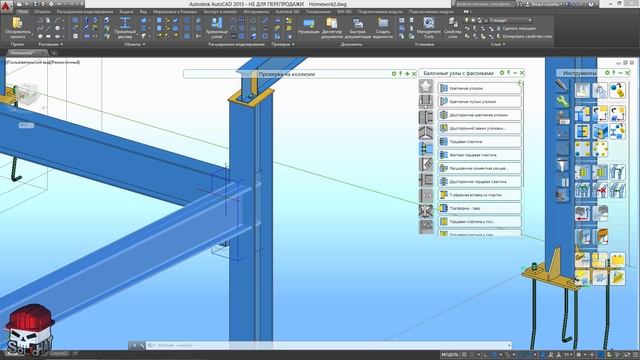Toggle the layer freeze sun icon

473,20
